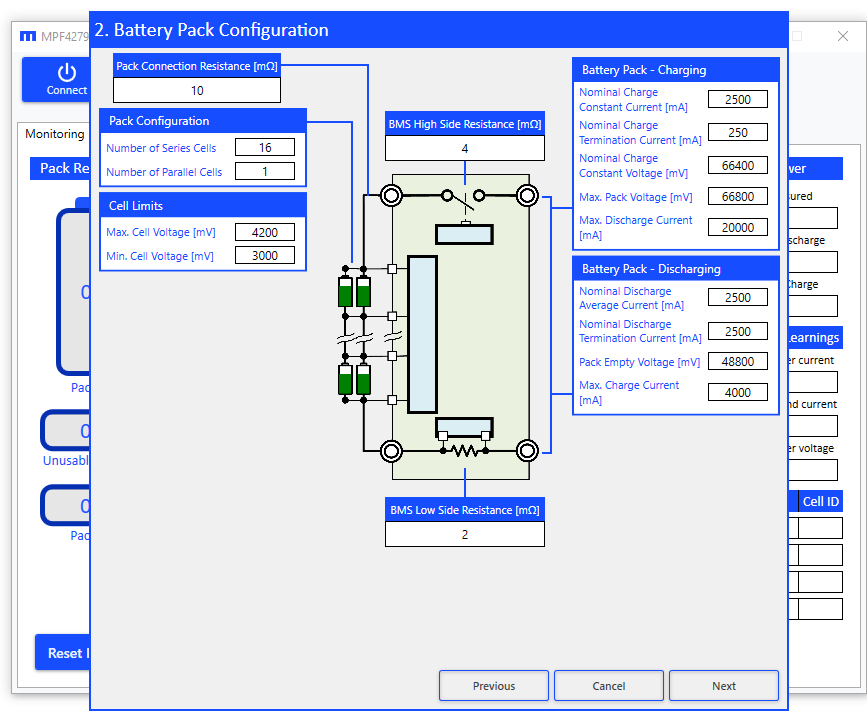Click the top-right terminal circle in diagram
This screenshot has width=867, height=713.
[x=527, y=194]
